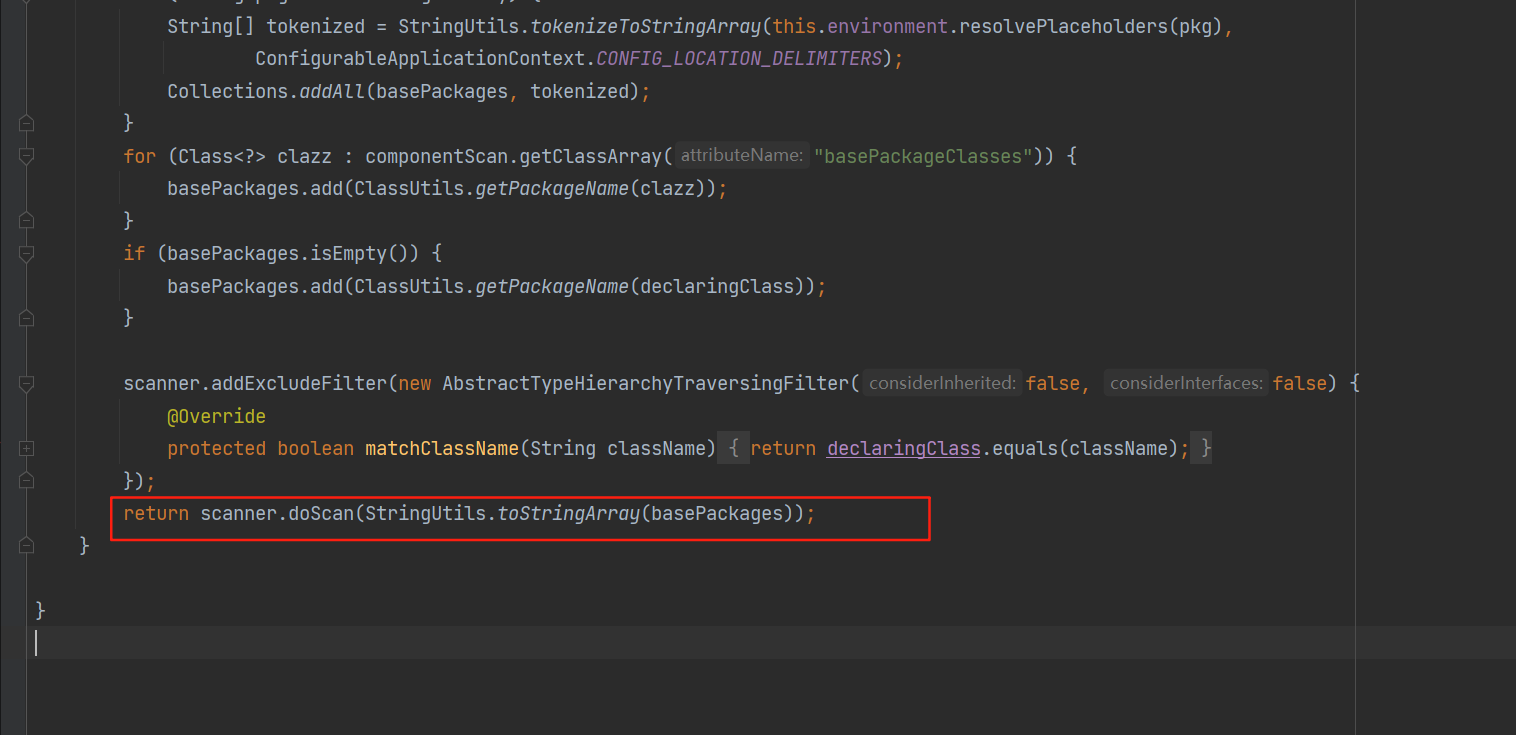Screen dimensions: 1516x735
Task: Click the underlined declaringClass reference
Action: pos(904,449)
